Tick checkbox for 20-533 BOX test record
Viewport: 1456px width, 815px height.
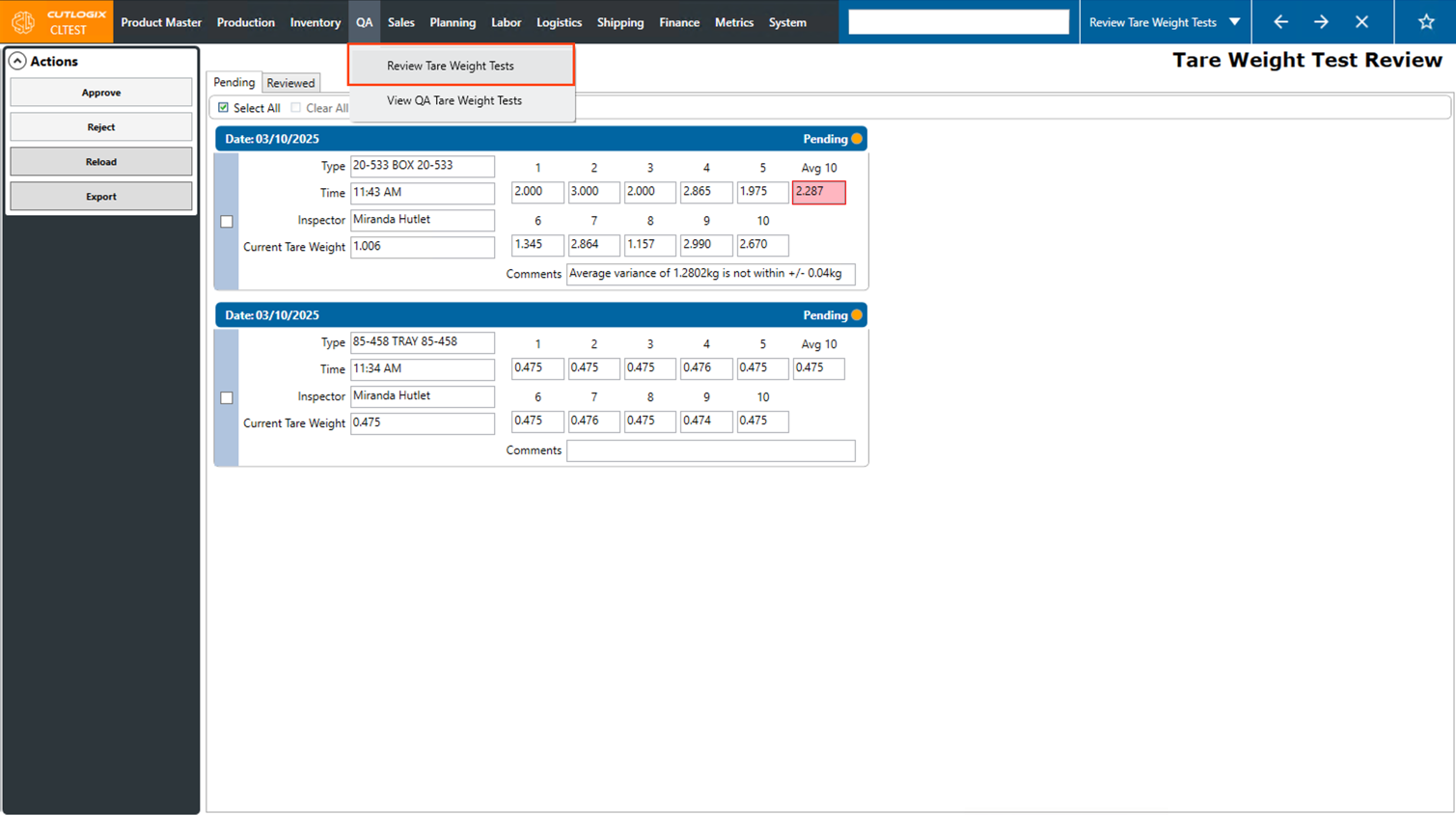(227, 221)
